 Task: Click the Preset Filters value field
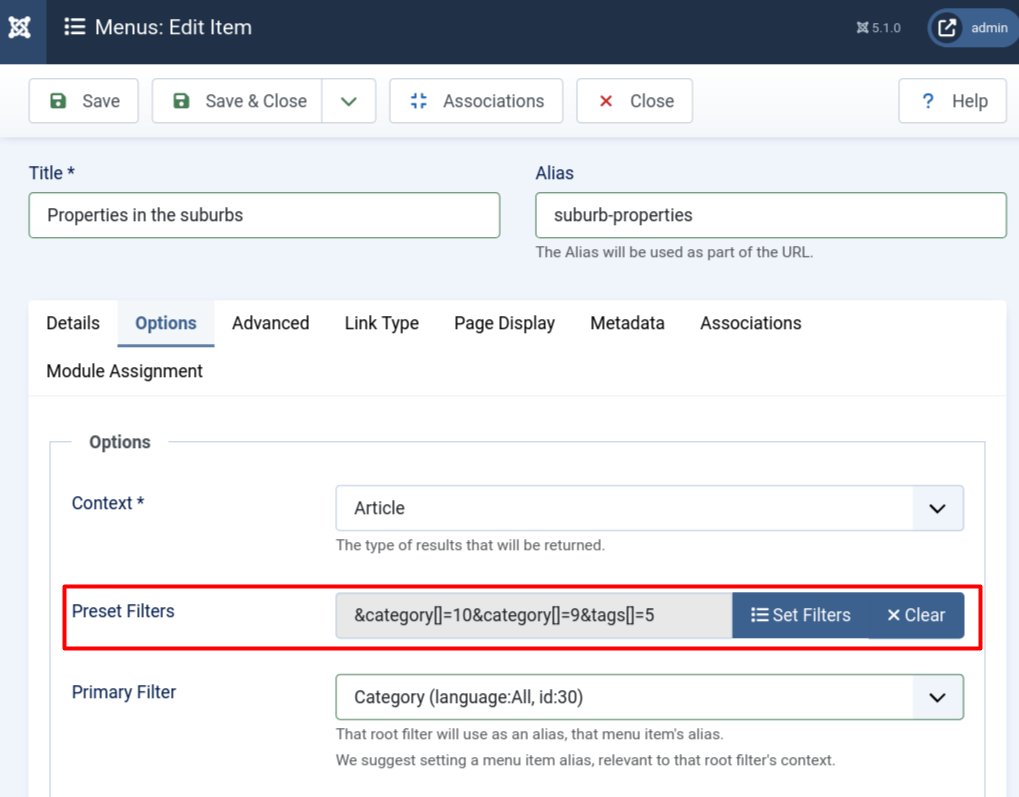coord(534,615)
